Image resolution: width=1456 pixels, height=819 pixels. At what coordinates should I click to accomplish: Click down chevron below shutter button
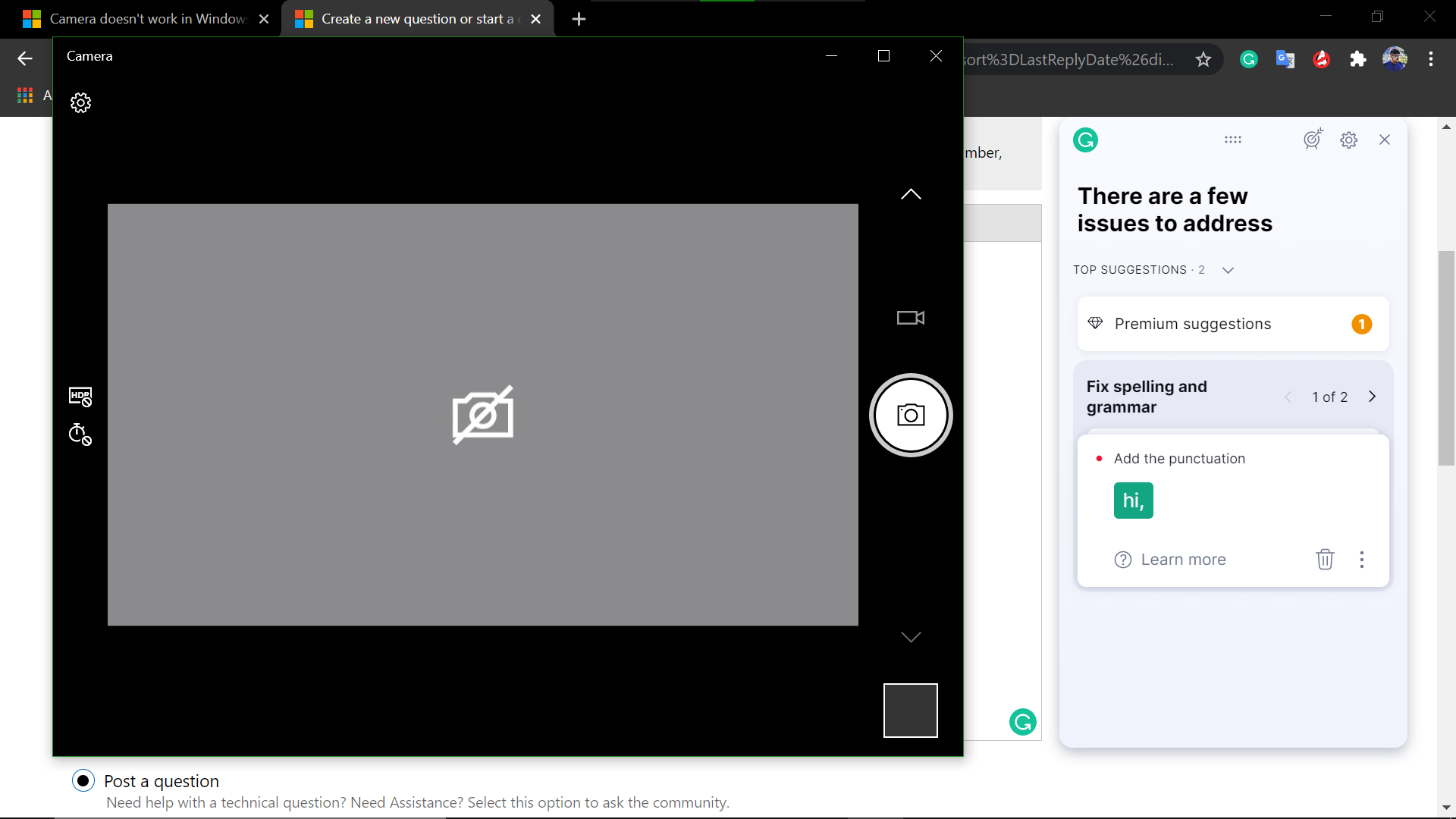click(910, 637)
